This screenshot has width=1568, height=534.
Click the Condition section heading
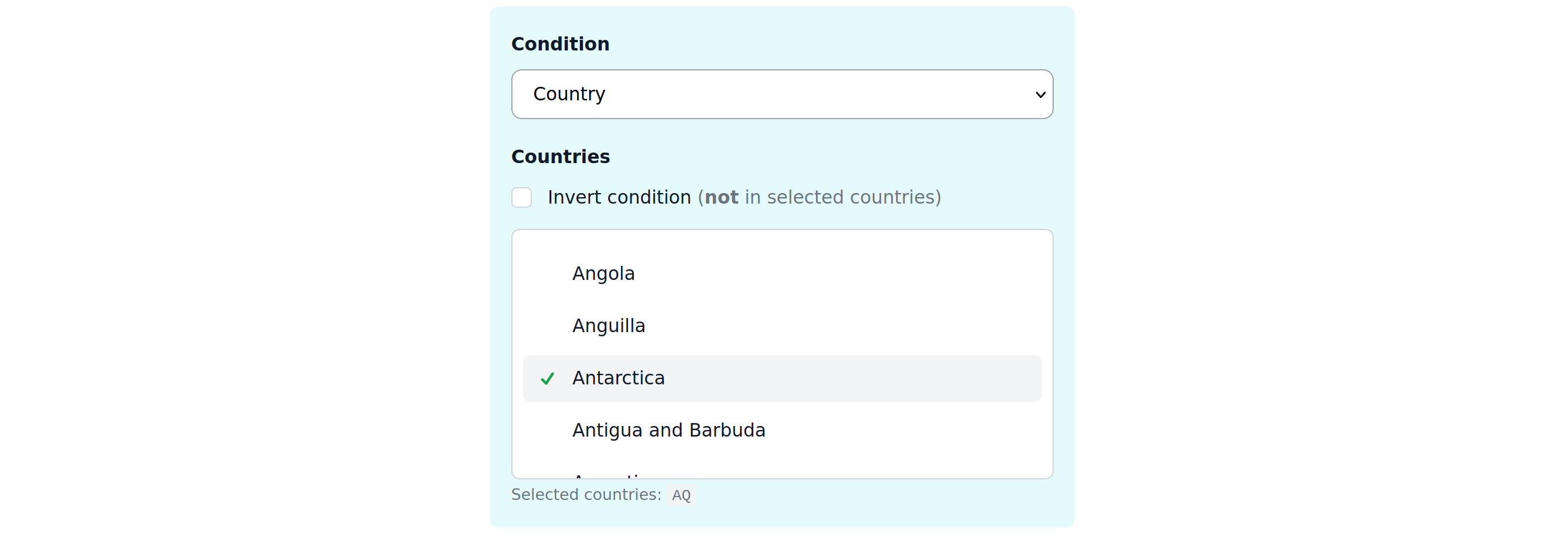[560, 43]
